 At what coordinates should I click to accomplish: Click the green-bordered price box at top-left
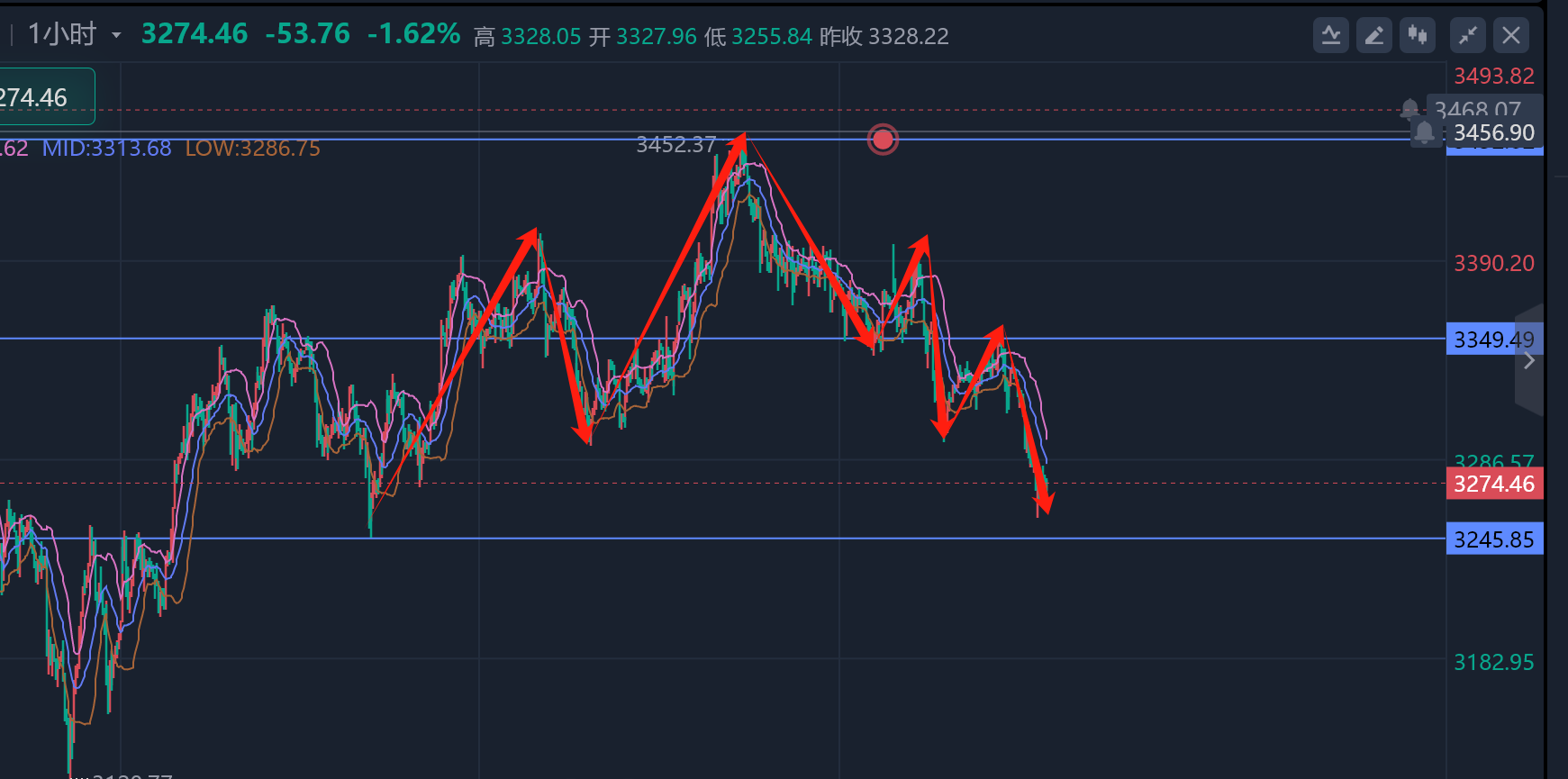(45, 96)
